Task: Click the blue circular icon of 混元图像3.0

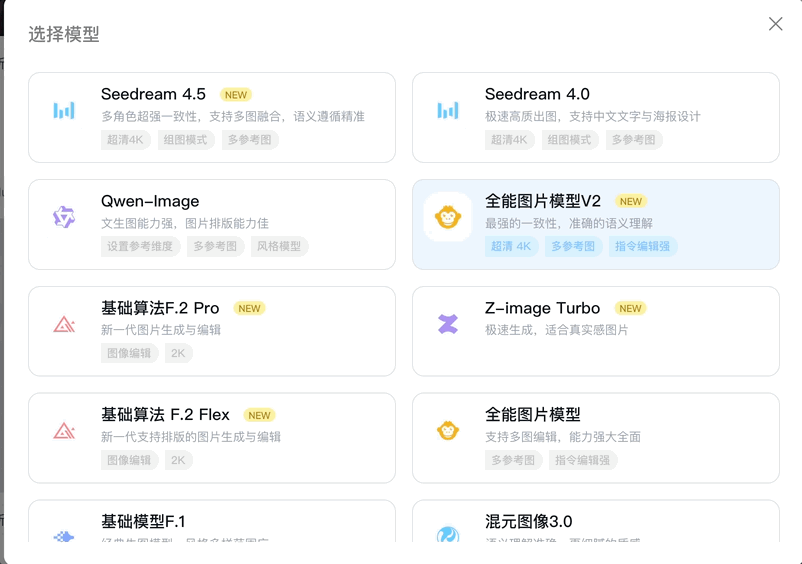Action: point(448,535)
